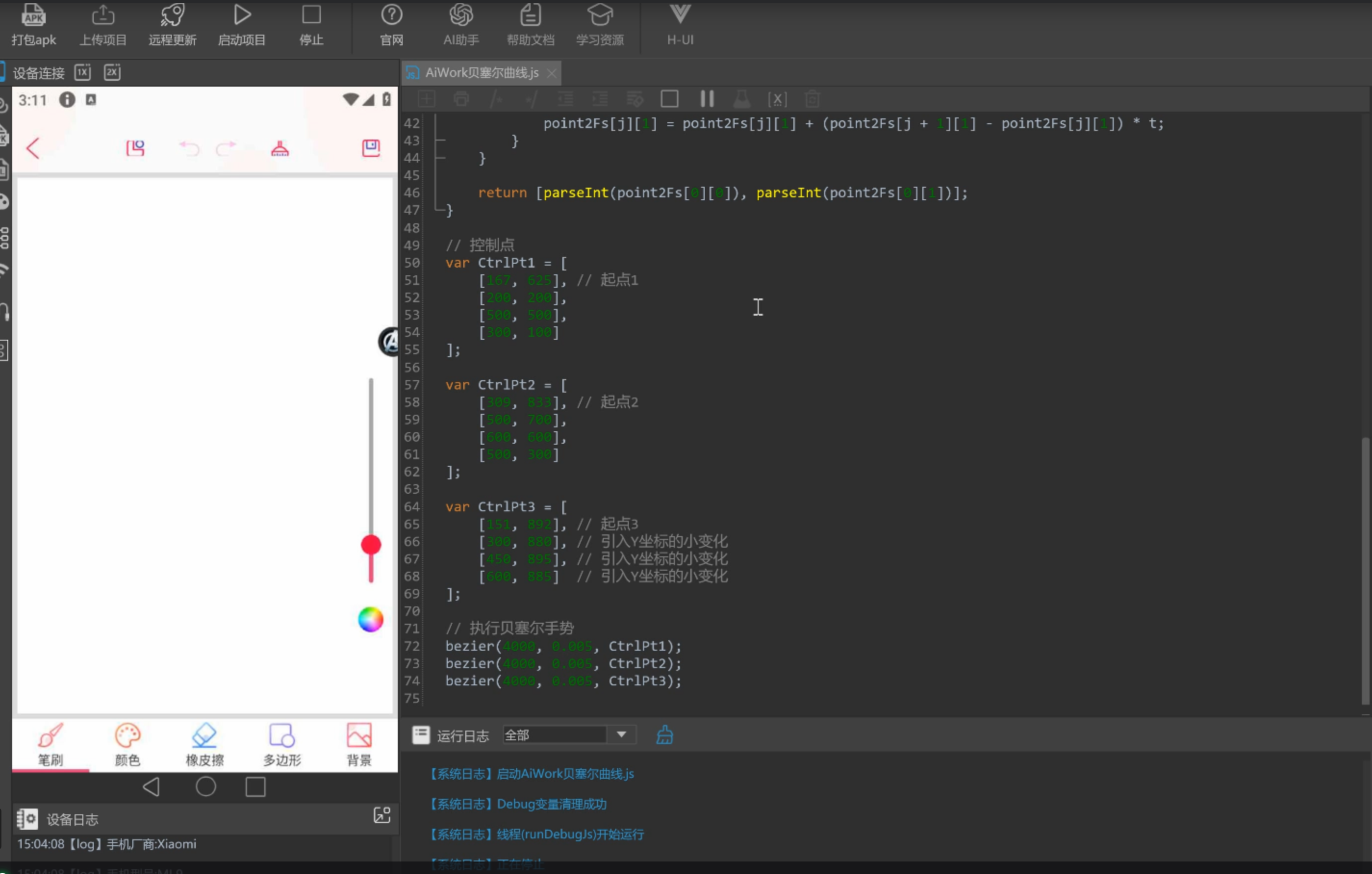Click the 手机厂商:Xiaomi device log line
Viewport: 1372px width, 874px height.
pos(106,844)
